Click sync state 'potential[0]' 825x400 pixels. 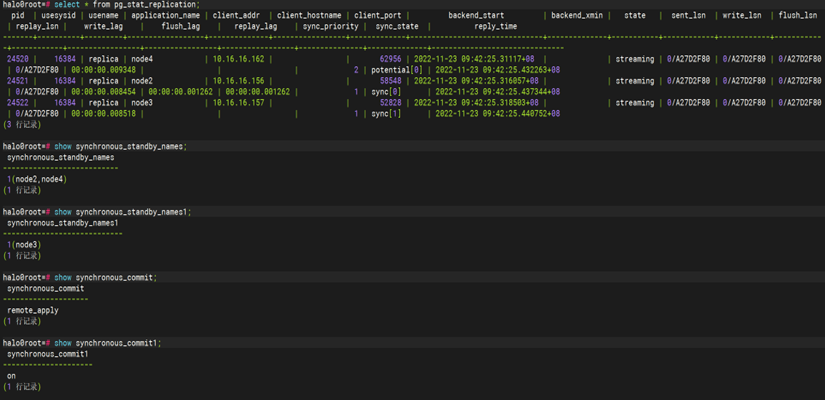(396, 70)
